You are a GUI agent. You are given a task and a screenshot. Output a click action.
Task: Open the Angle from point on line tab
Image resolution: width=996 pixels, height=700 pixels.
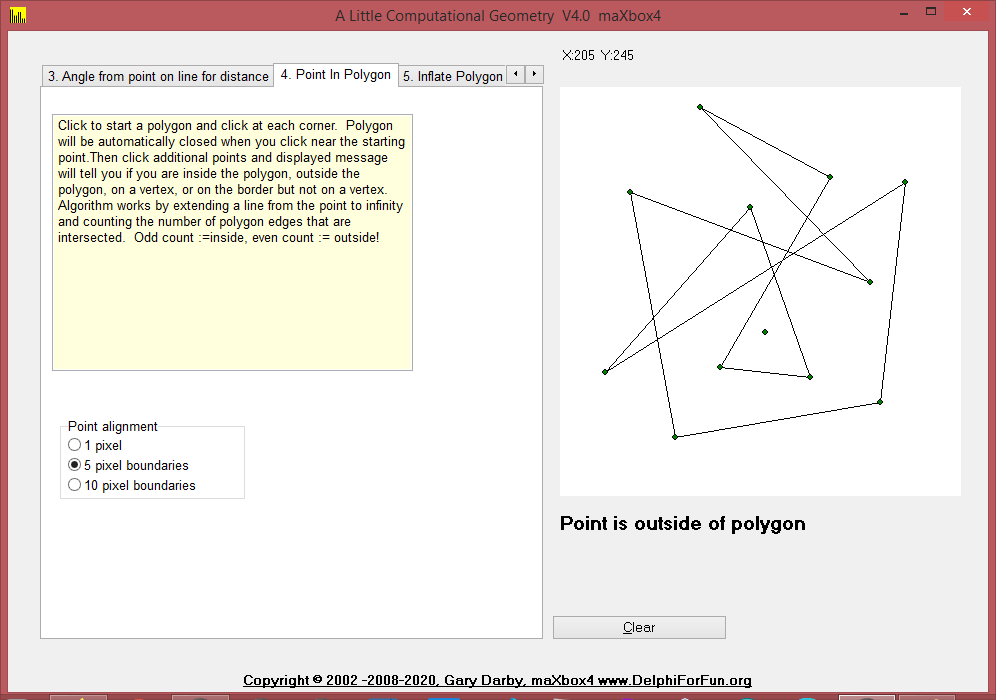(x=158, y=76)
